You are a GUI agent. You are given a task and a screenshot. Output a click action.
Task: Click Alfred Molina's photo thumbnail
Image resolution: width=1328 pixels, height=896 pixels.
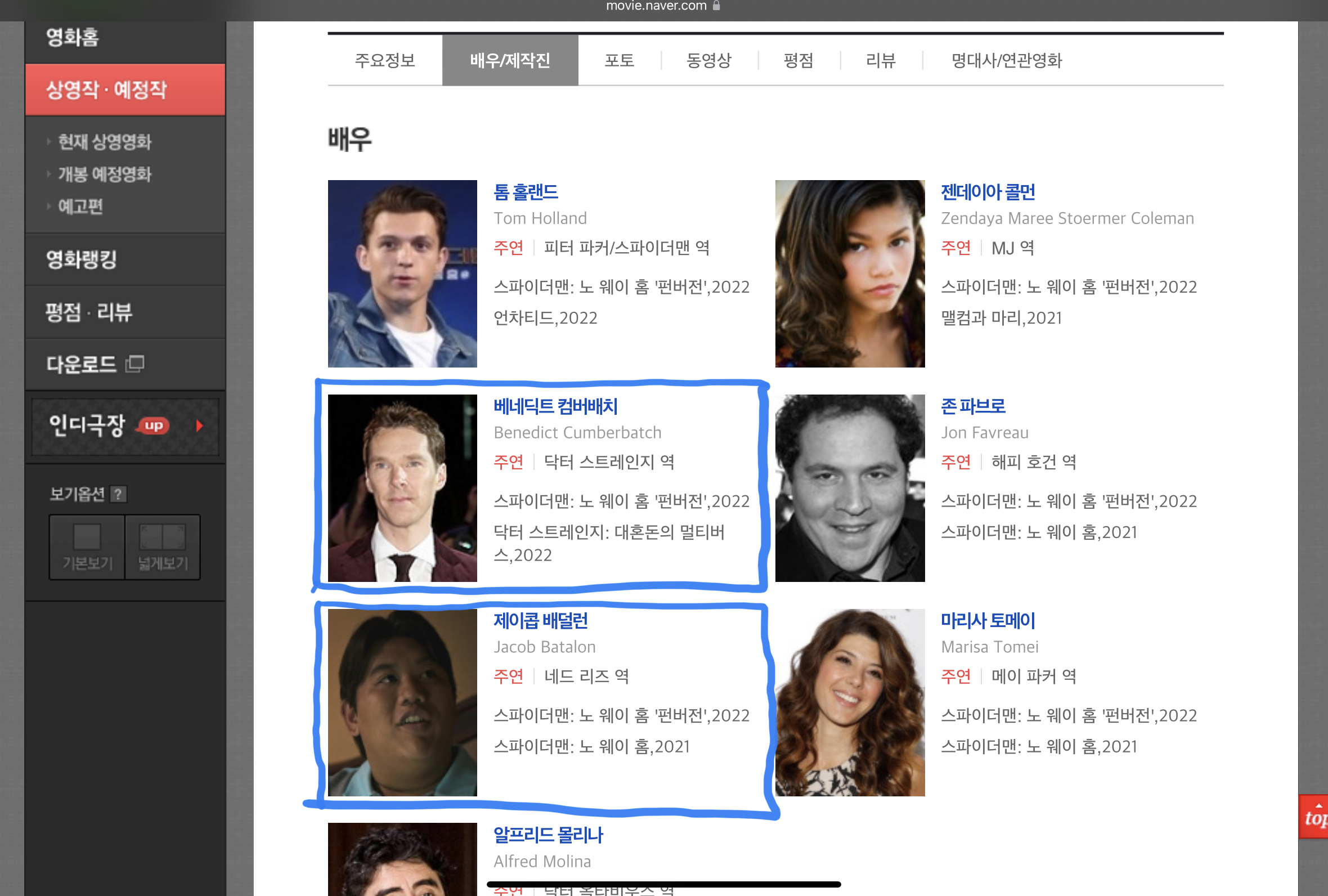[x=402, y=859]
